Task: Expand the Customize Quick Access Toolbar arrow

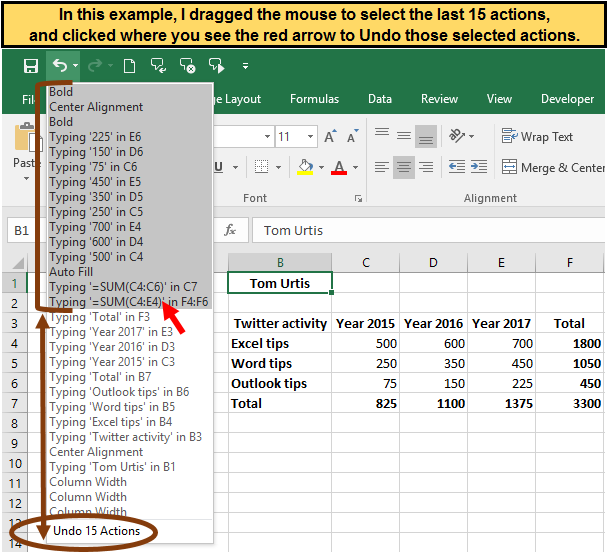Action: point(246,67)
